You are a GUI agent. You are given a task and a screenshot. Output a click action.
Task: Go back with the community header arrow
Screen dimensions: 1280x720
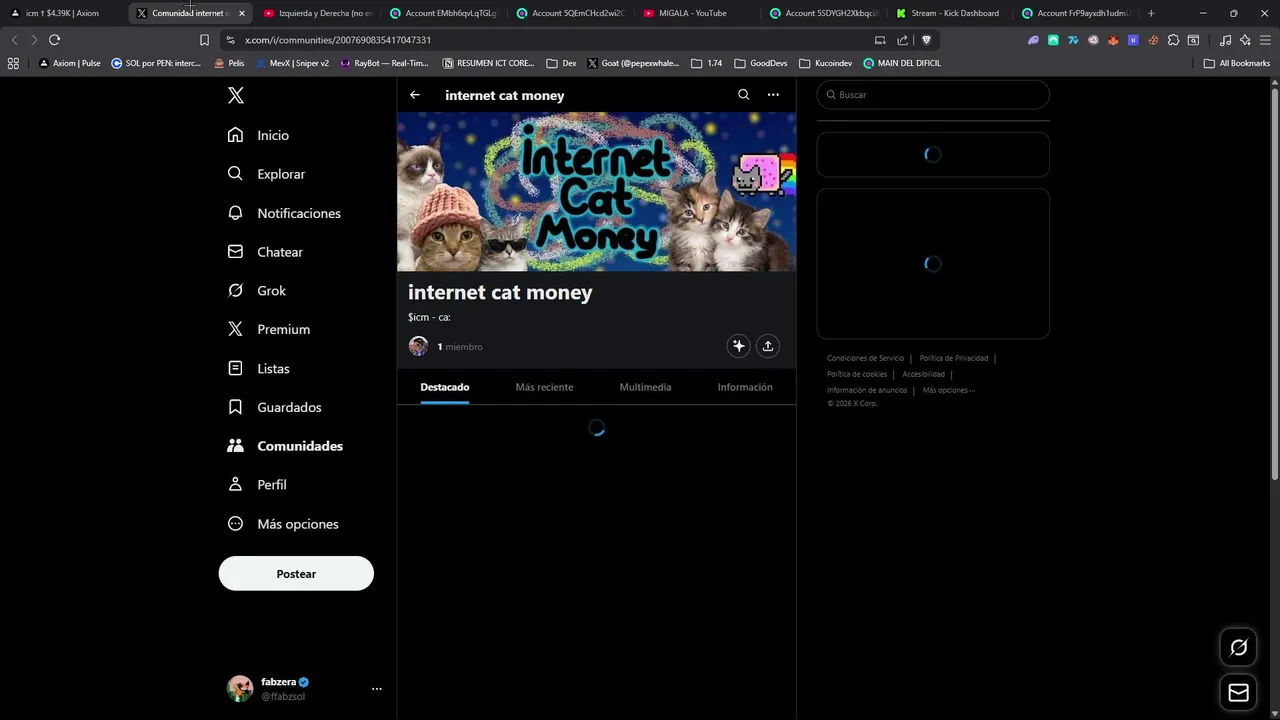415,95
